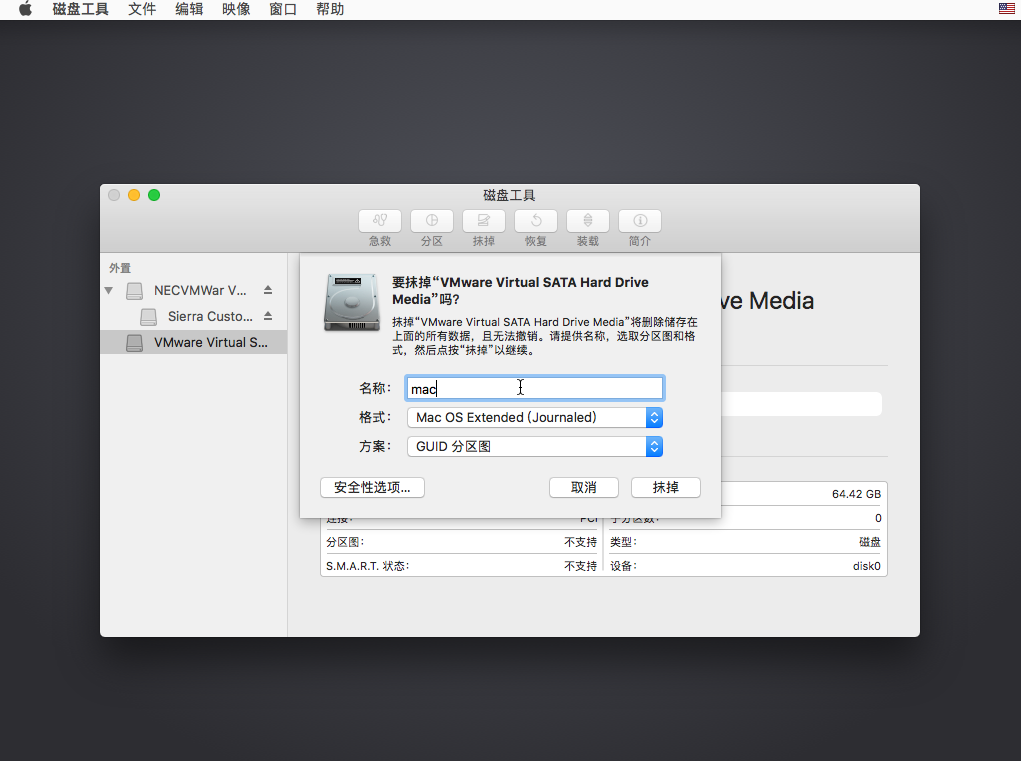Image resolution: width=1021 pixels, height=761 pixels.
Task: Click the 取消 cancel button
Action: [583, 488]
